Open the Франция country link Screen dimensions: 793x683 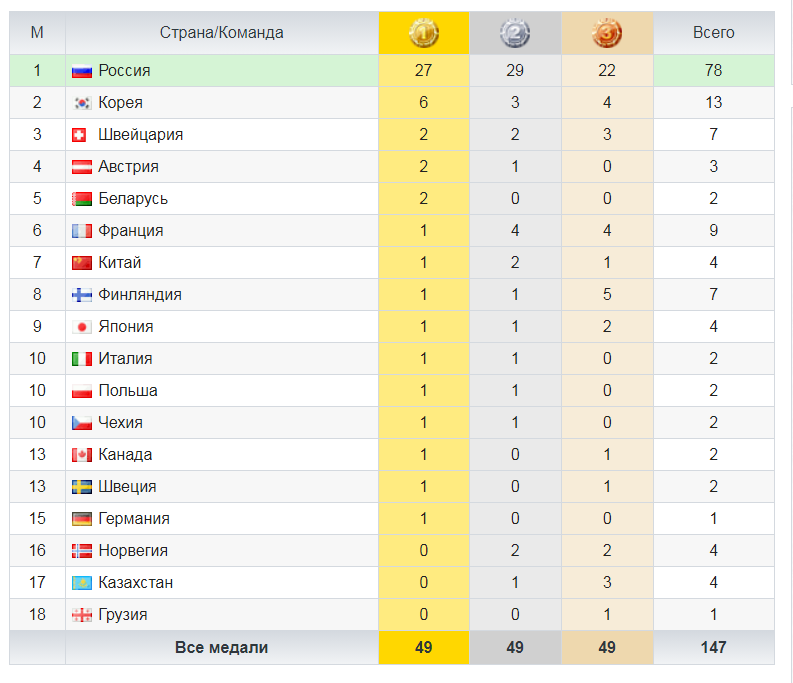(130, 231)
